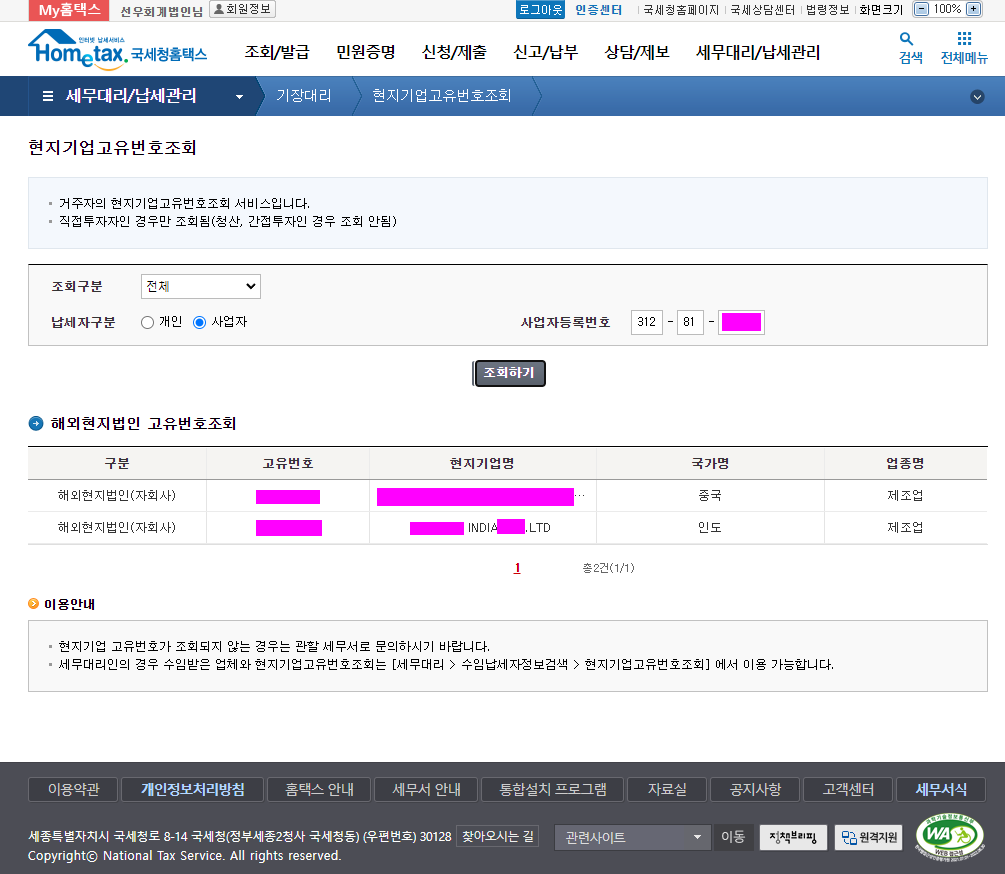The height and width of the screenshot is (874, 1005).
Task: Select the 사업자 radio button
Action: (200, 322)
